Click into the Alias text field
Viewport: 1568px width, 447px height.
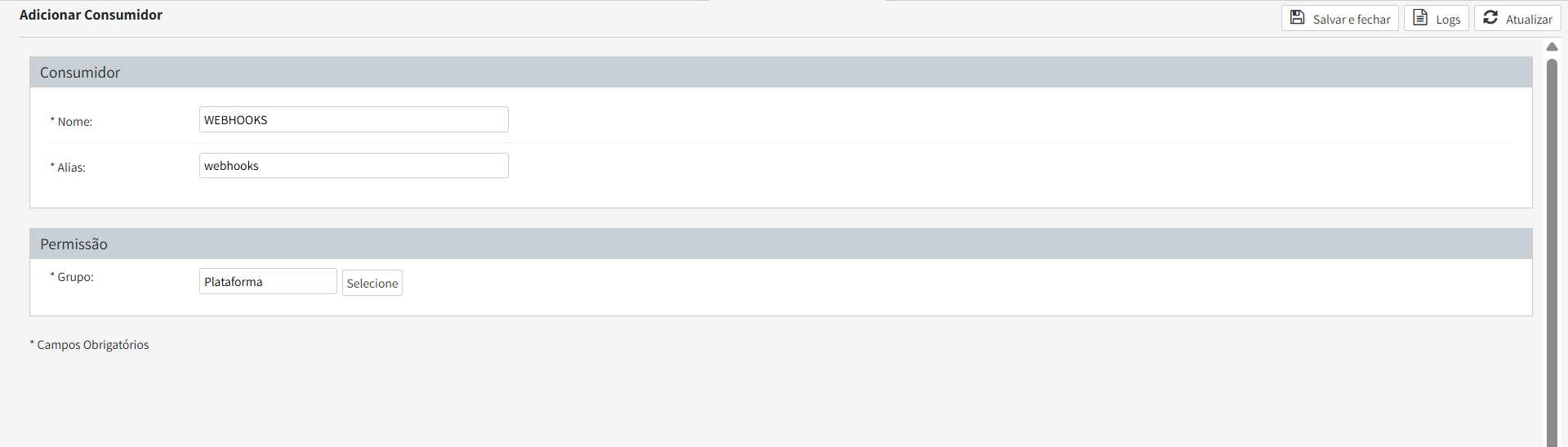[354, 166]
